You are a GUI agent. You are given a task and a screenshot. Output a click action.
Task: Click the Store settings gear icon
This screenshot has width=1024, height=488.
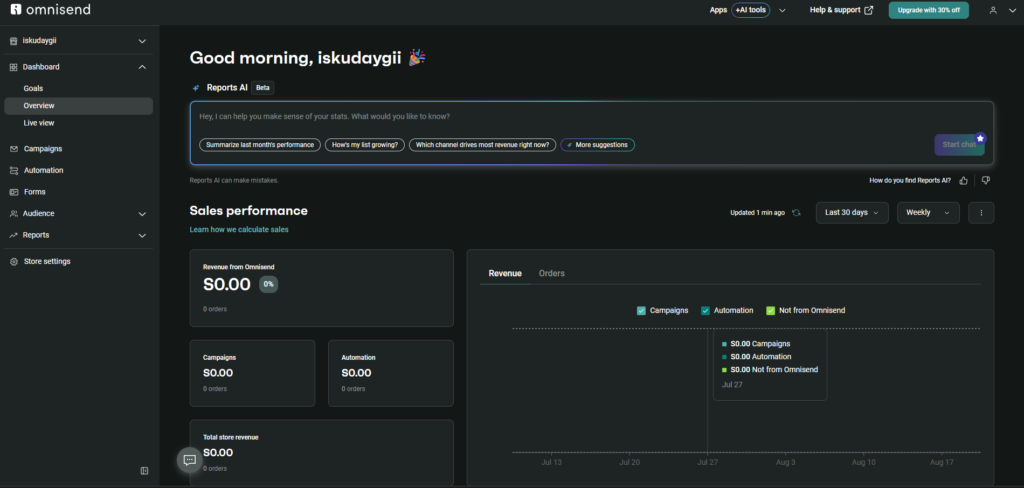(x=14, y=261)
